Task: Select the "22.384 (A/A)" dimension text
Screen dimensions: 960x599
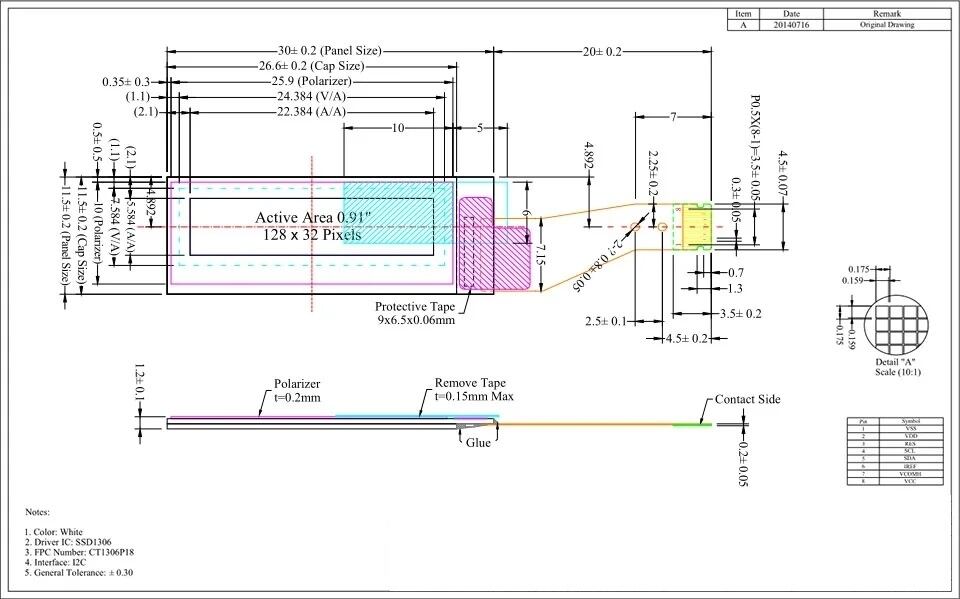Action: pos(312,112)
